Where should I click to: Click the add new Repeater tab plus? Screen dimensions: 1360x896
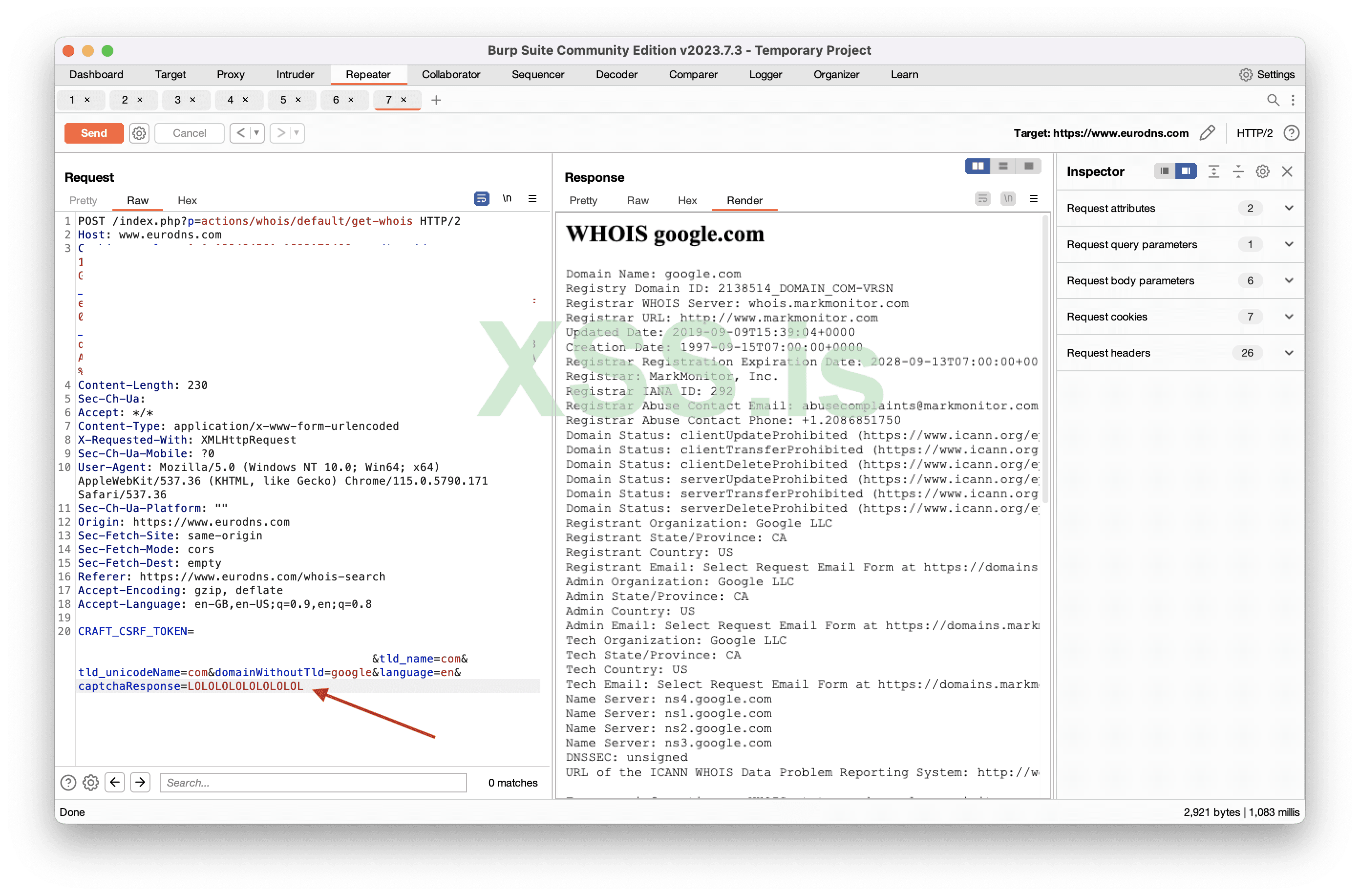[x=436, y=100]
